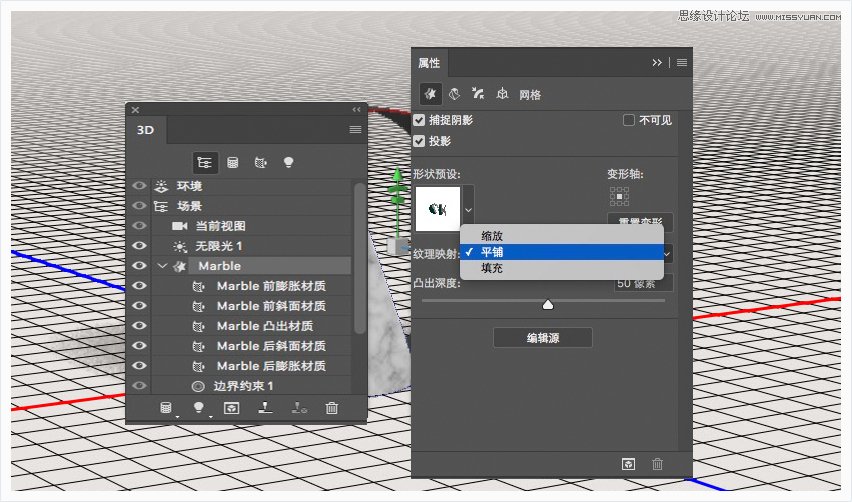
Task: Select Marble 前斜面材质 row
Action: coord(252,306)
